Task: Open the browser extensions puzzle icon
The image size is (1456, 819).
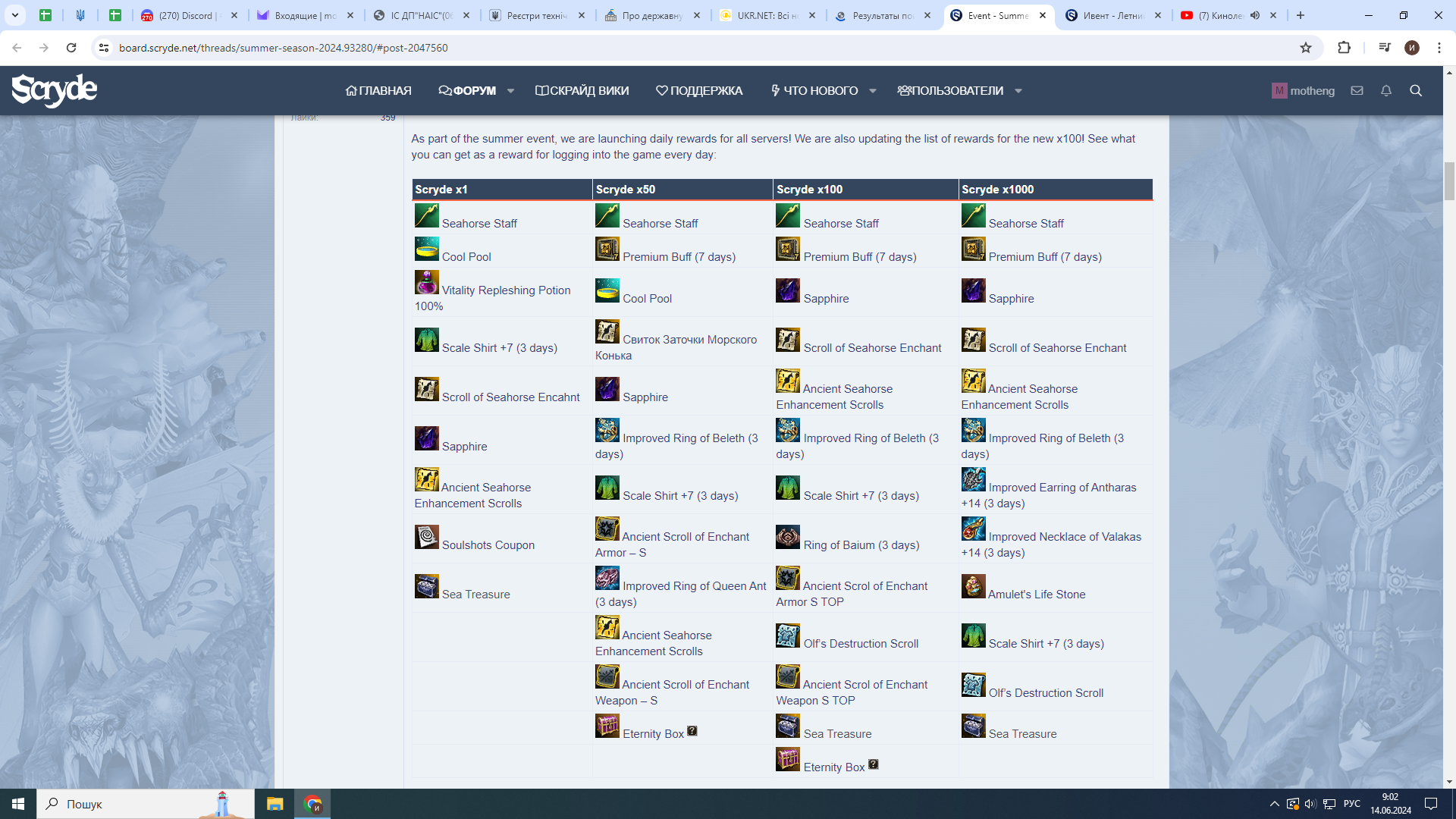Action: (1344, 48)
